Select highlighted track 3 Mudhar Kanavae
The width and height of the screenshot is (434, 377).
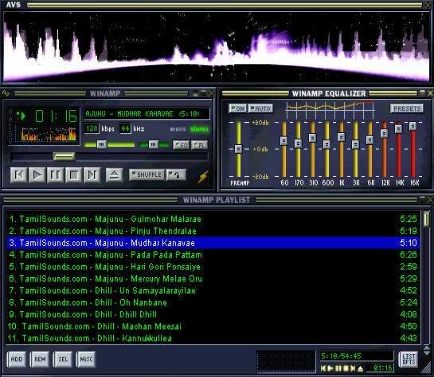pos(213,243)
